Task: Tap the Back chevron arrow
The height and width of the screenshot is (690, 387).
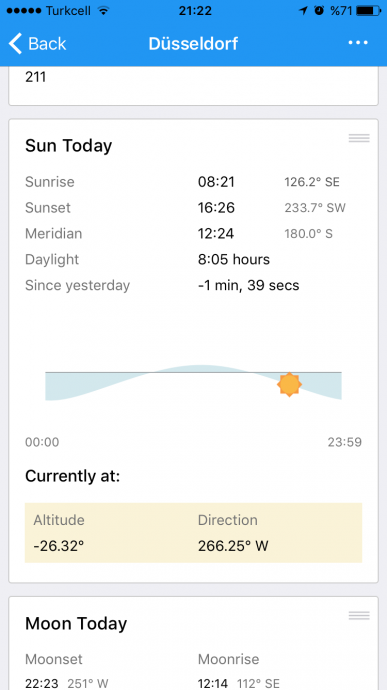Action: 15,44
